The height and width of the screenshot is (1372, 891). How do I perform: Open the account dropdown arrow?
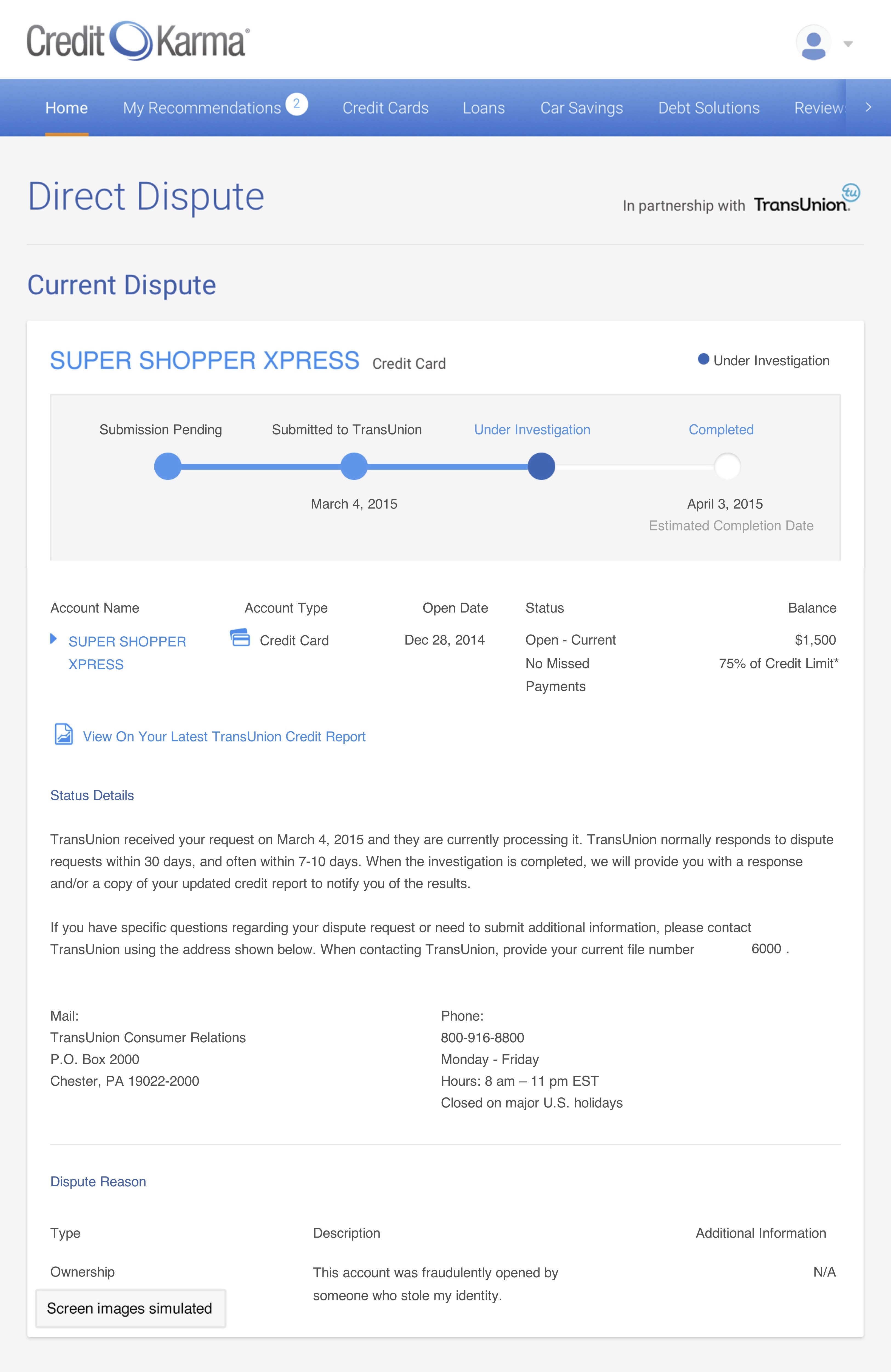(848, 44)
